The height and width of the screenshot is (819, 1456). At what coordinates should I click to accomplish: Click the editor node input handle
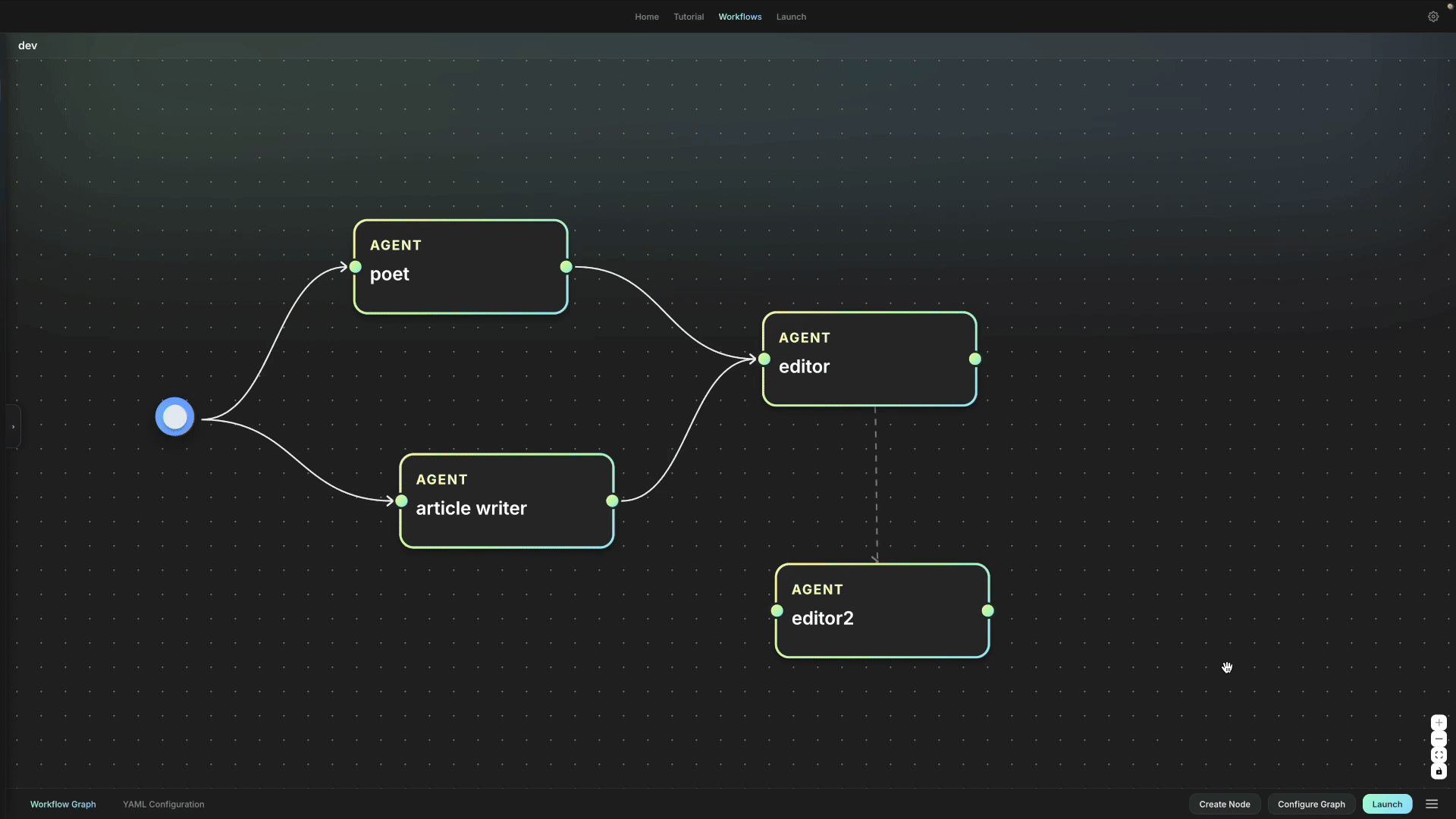pyautogui.click(x=764, y=359)
